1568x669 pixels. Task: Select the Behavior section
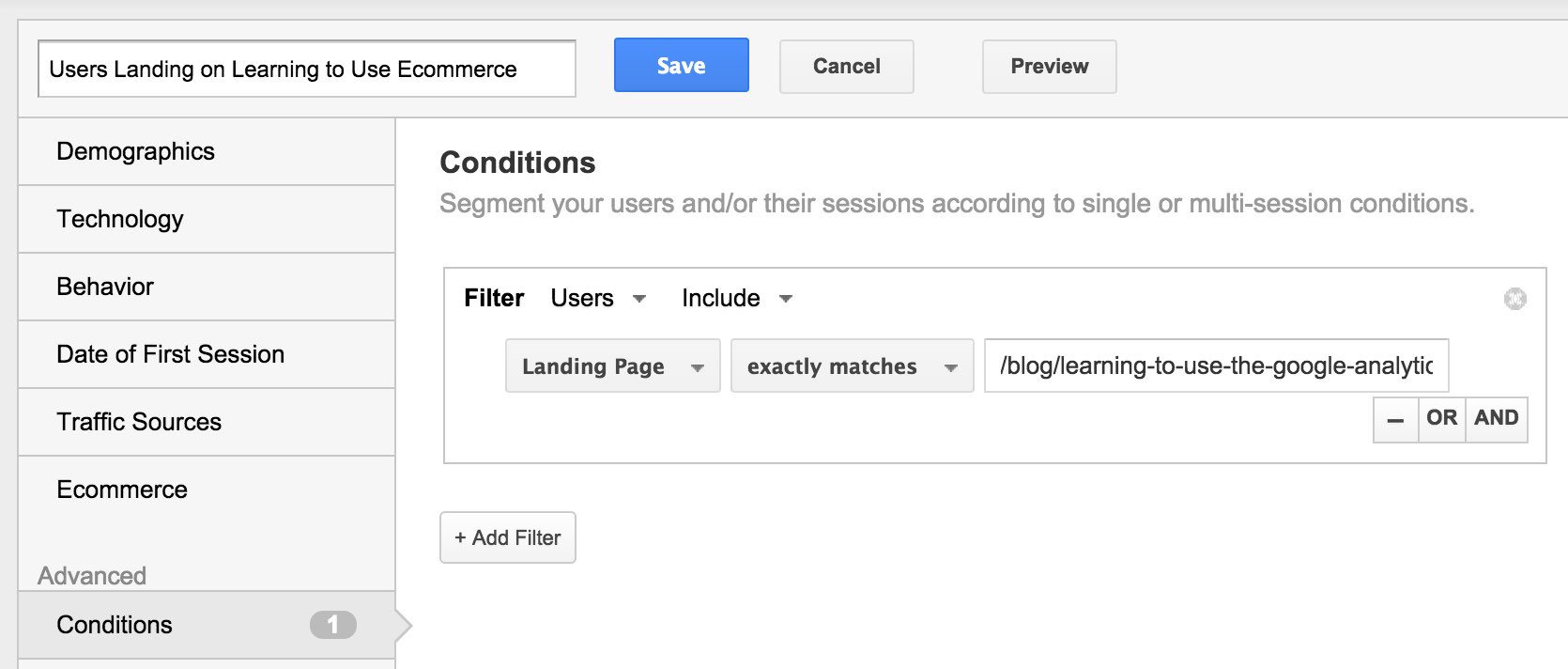click(x=207, y=287)
